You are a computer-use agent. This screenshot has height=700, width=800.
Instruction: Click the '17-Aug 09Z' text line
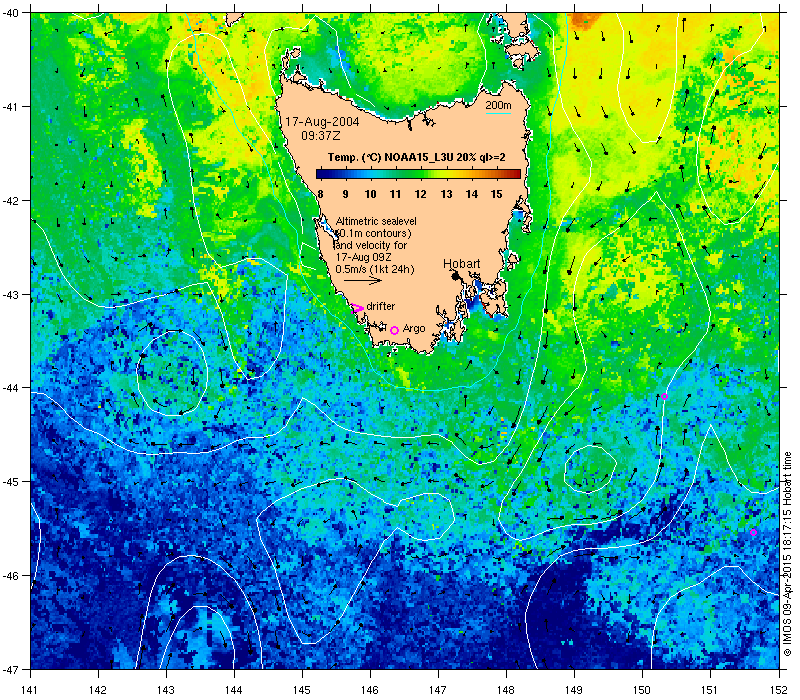pyautogui.click(x=363, y=257)
